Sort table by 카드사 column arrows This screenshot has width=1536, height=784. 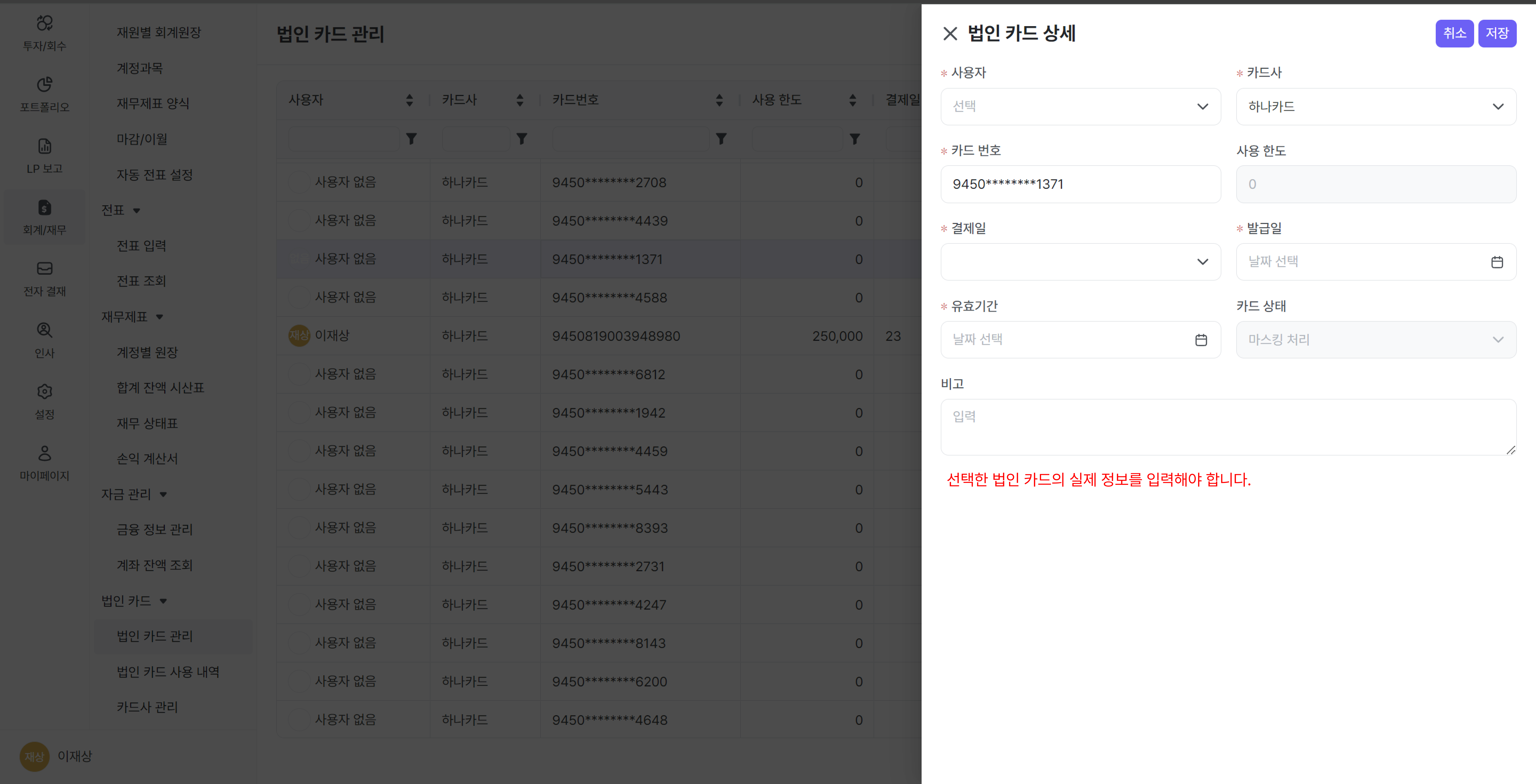pyautogui.click(x=520, y=100)
